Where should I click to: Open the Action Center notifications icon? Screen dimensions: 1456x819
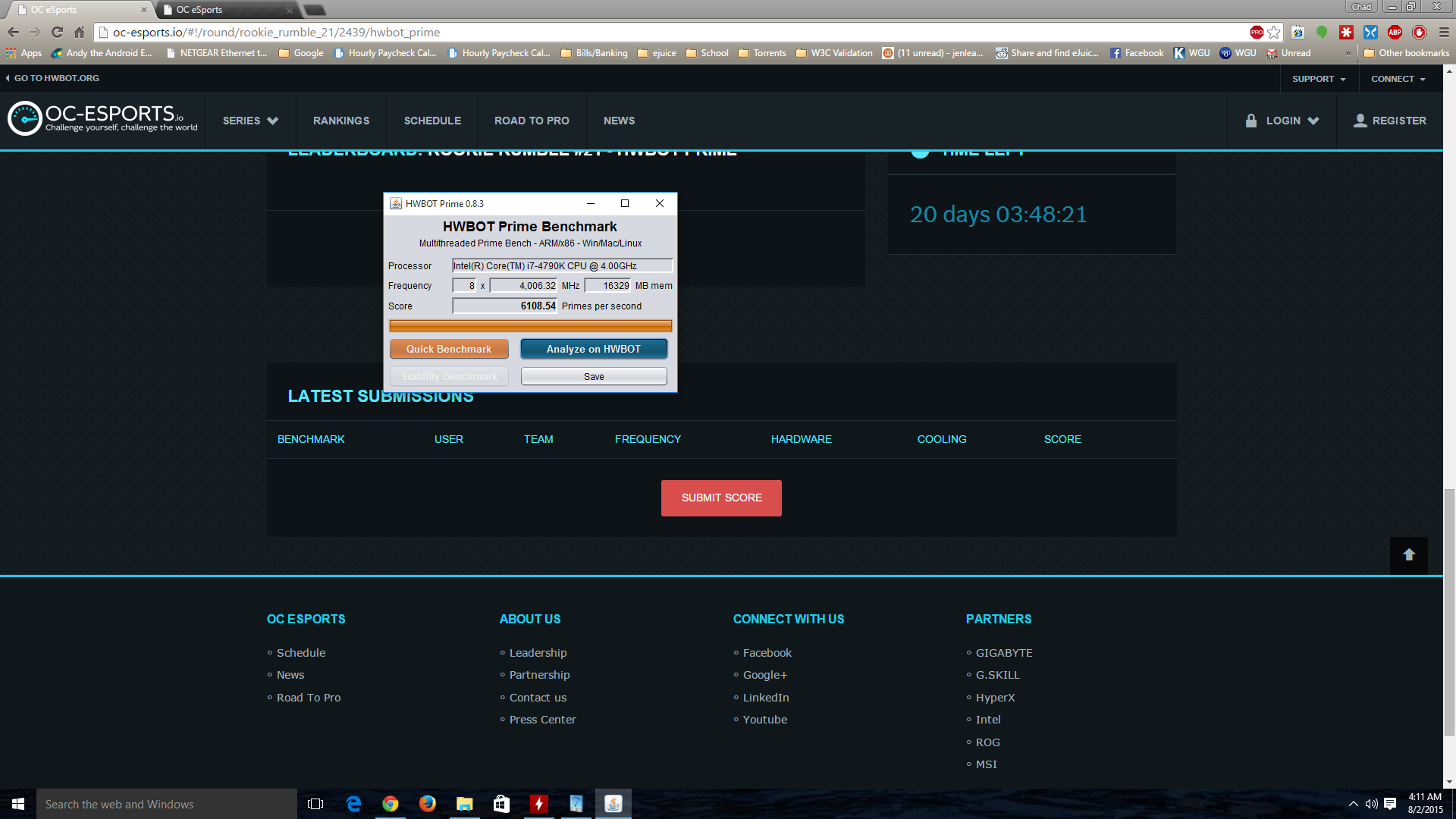pos(1390,804)
